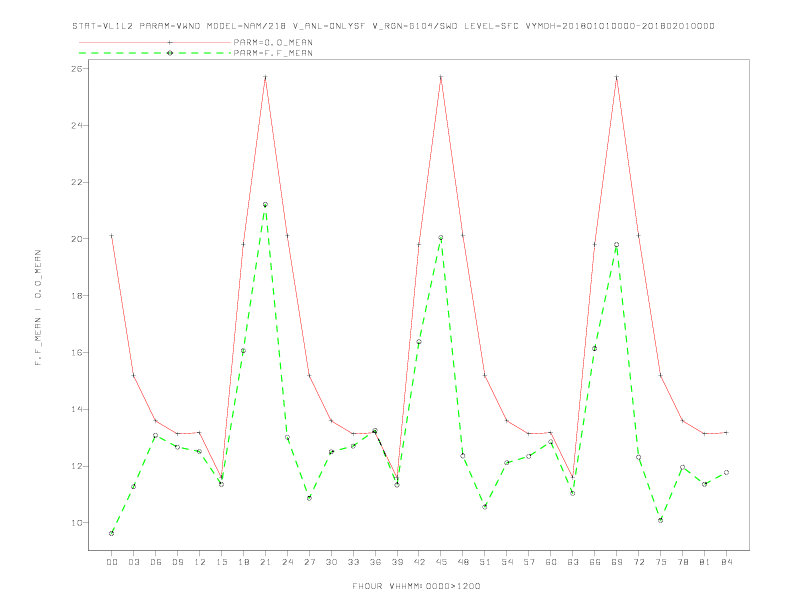
Task: Click x-axis tick label 78
Action: pos(682,562)
